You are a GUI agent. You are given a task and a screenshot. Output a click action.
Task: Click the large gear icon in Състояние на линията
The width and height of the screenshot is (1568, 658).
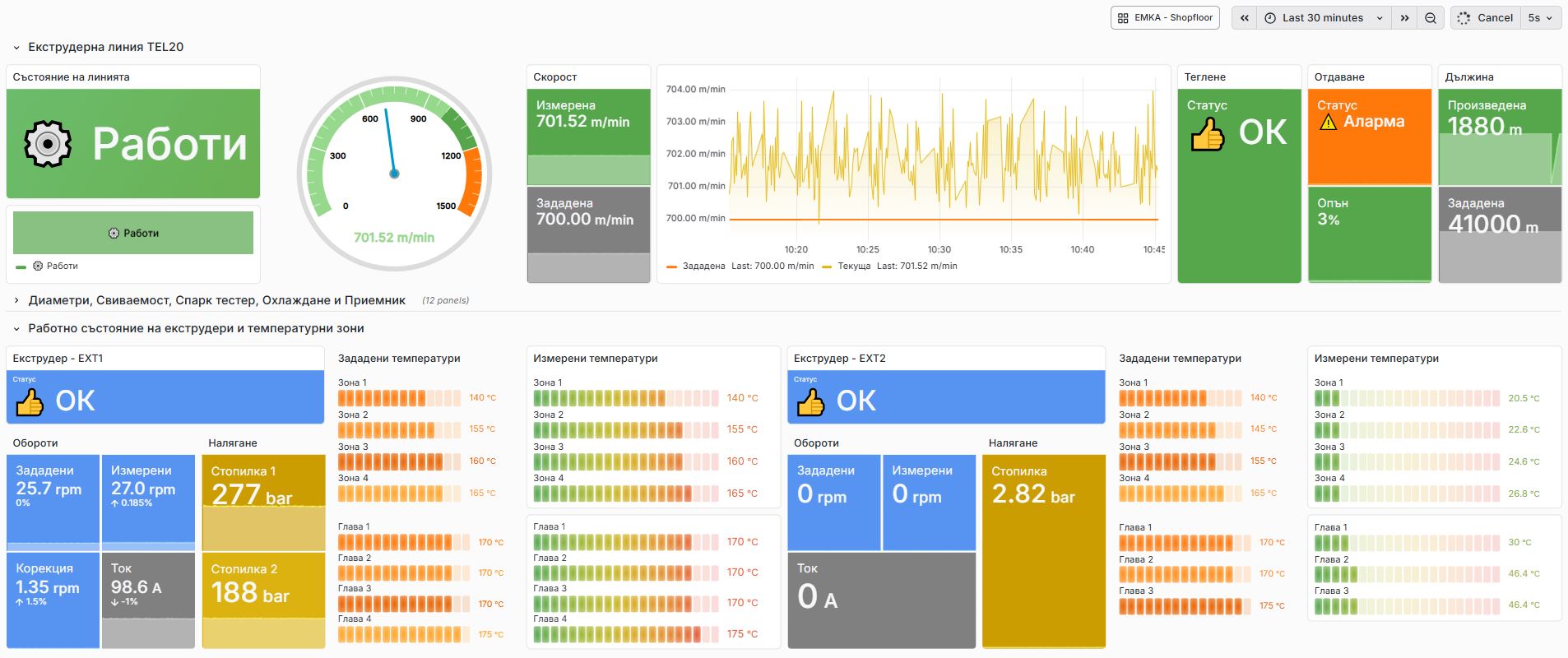pos(48,144)
